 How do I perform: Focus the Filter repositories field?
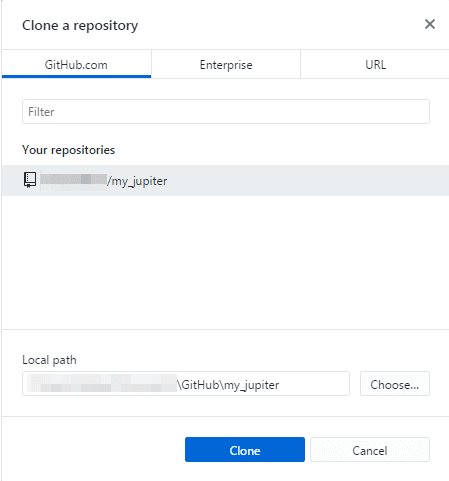[226, 112]
